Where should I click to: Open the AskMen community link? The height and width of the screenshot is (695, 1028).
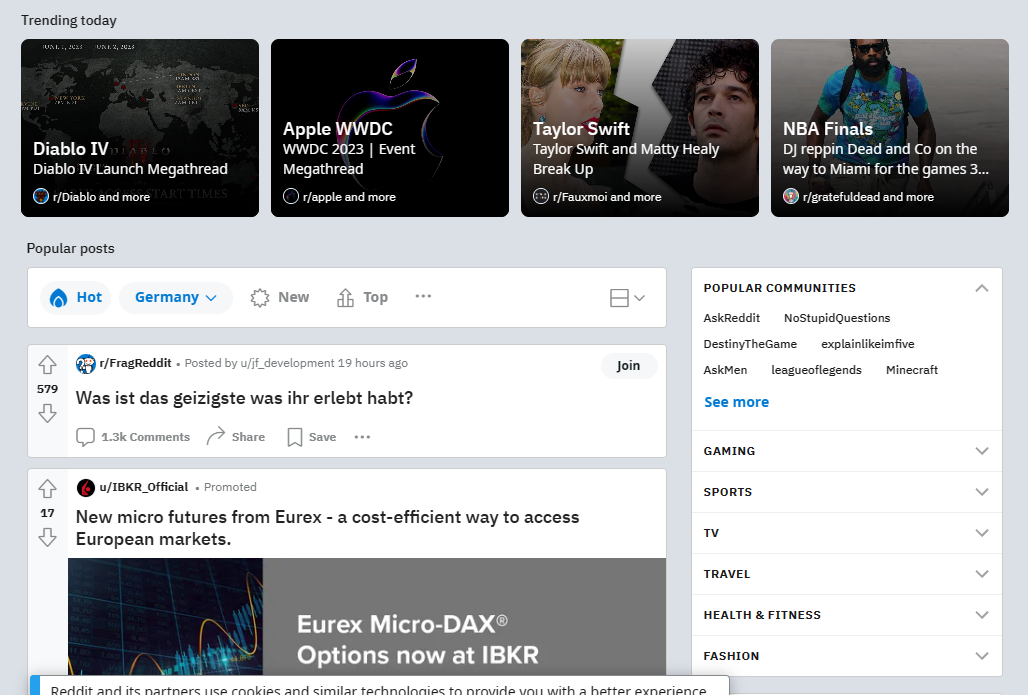tap(725, 370)
